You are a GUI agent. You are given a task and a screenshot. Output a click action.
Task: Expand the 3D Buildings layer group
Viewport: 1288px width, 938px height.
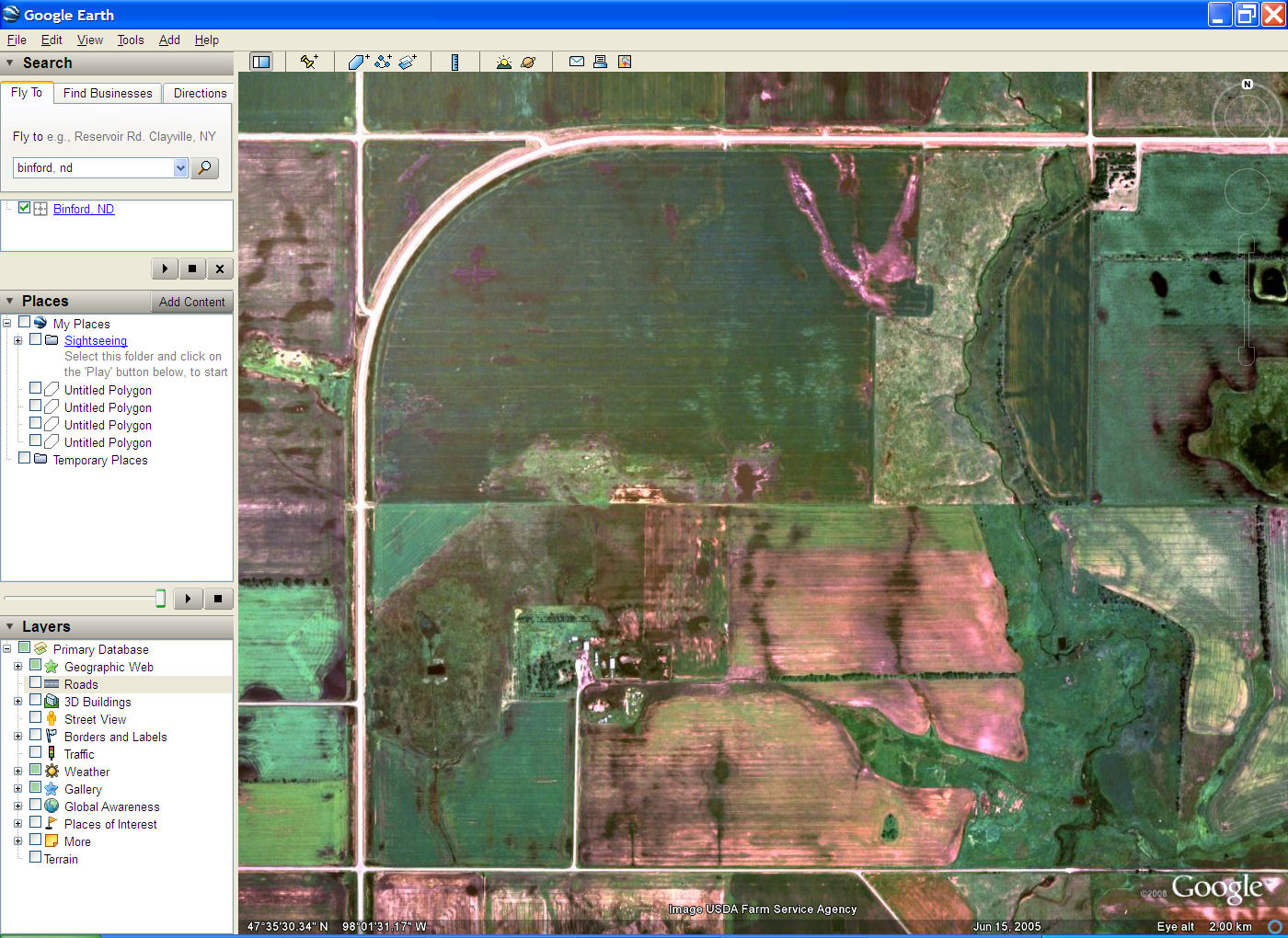[x=17, y=702]
